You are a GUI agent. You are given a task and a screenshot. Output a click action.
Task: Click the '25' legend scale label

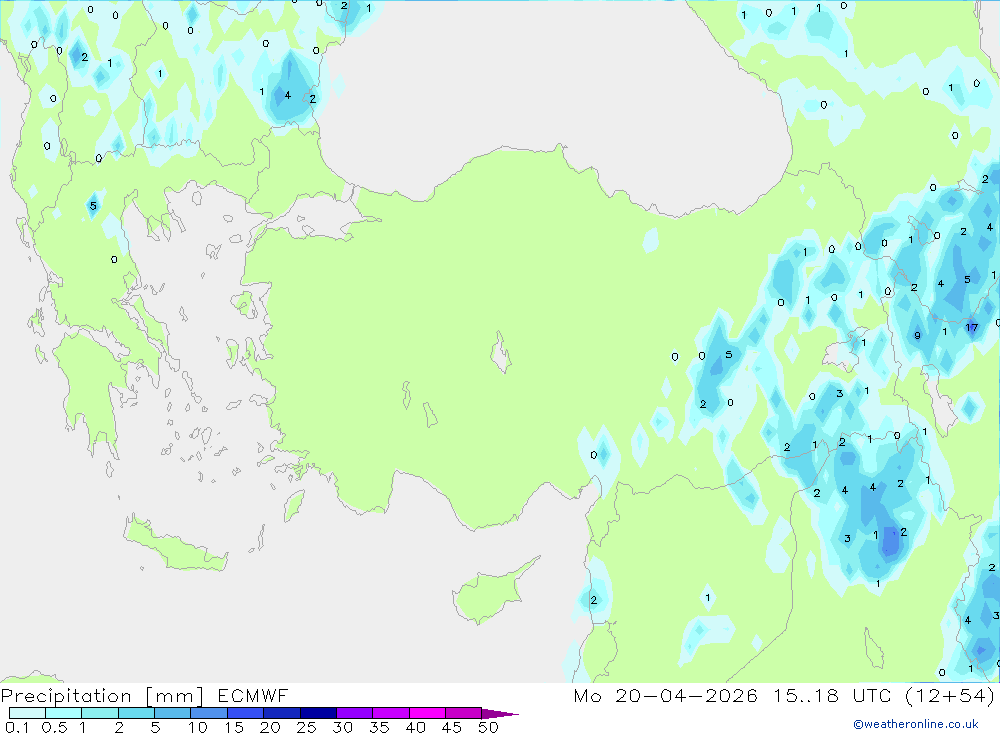coord(307,727)
